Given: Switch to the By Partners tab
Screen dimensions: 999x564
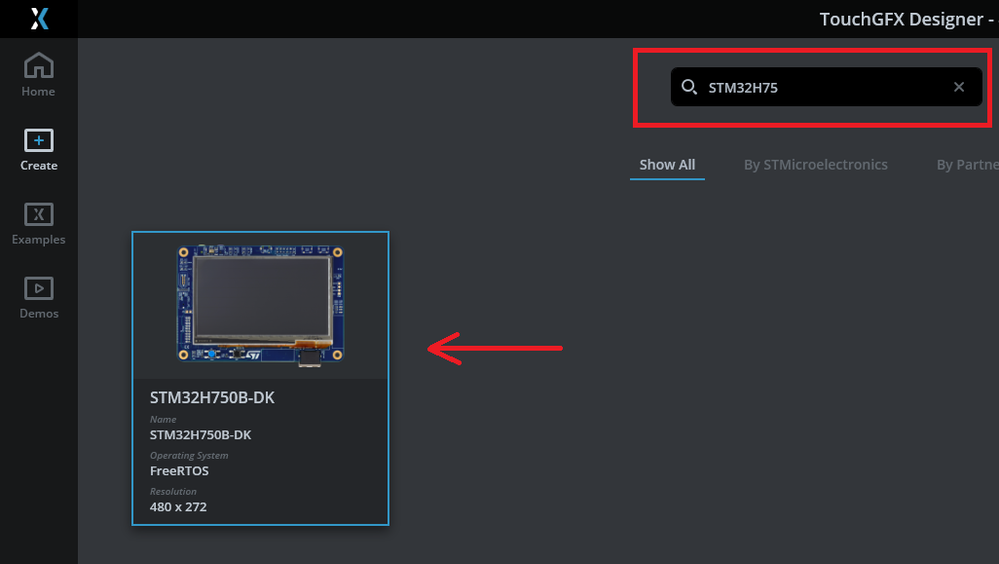Looking at the screenshot, I should point(967,164).
